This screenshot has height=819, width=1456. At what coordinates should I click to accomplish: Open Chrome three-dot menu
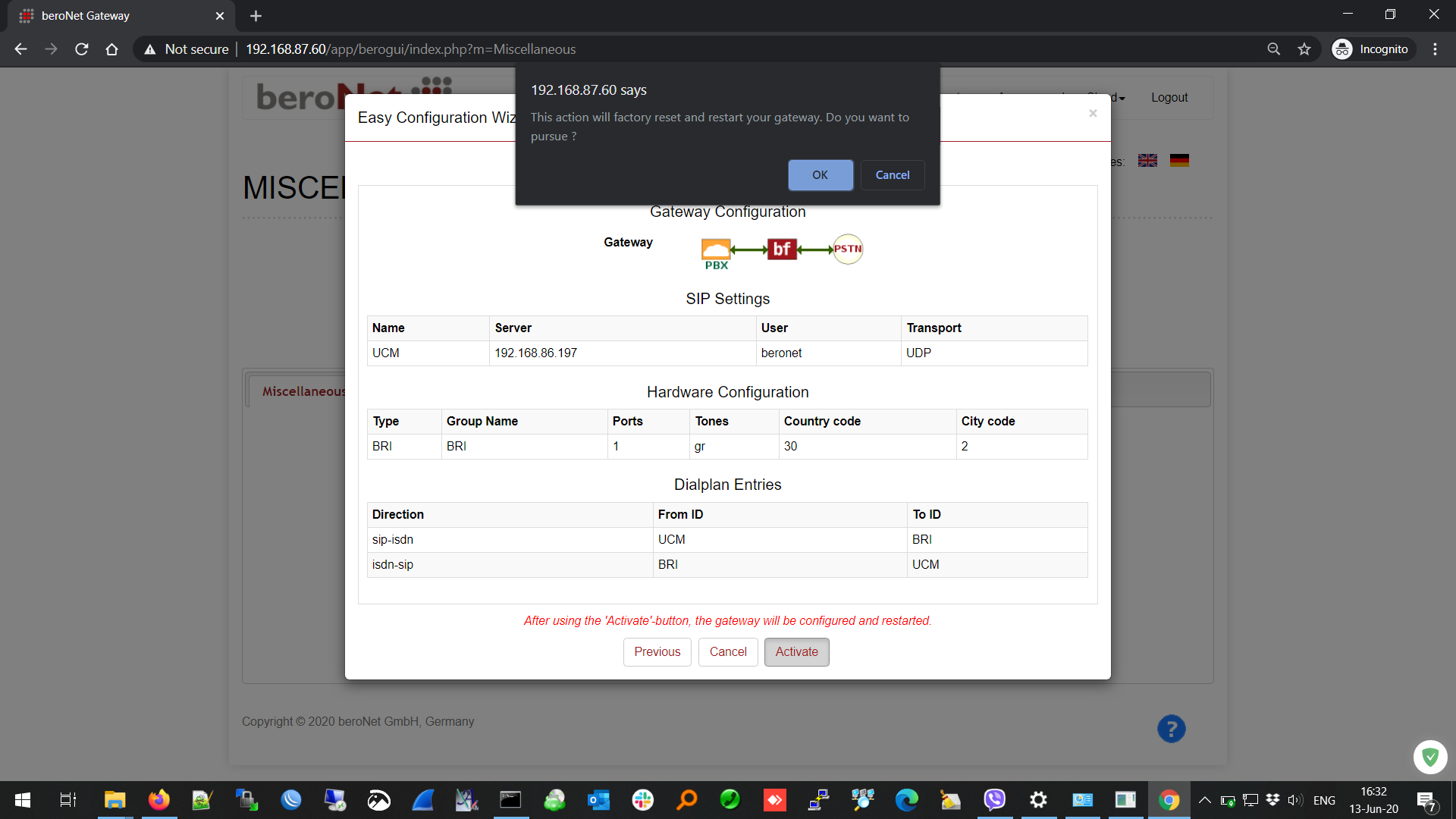[x=1435, y=49]
